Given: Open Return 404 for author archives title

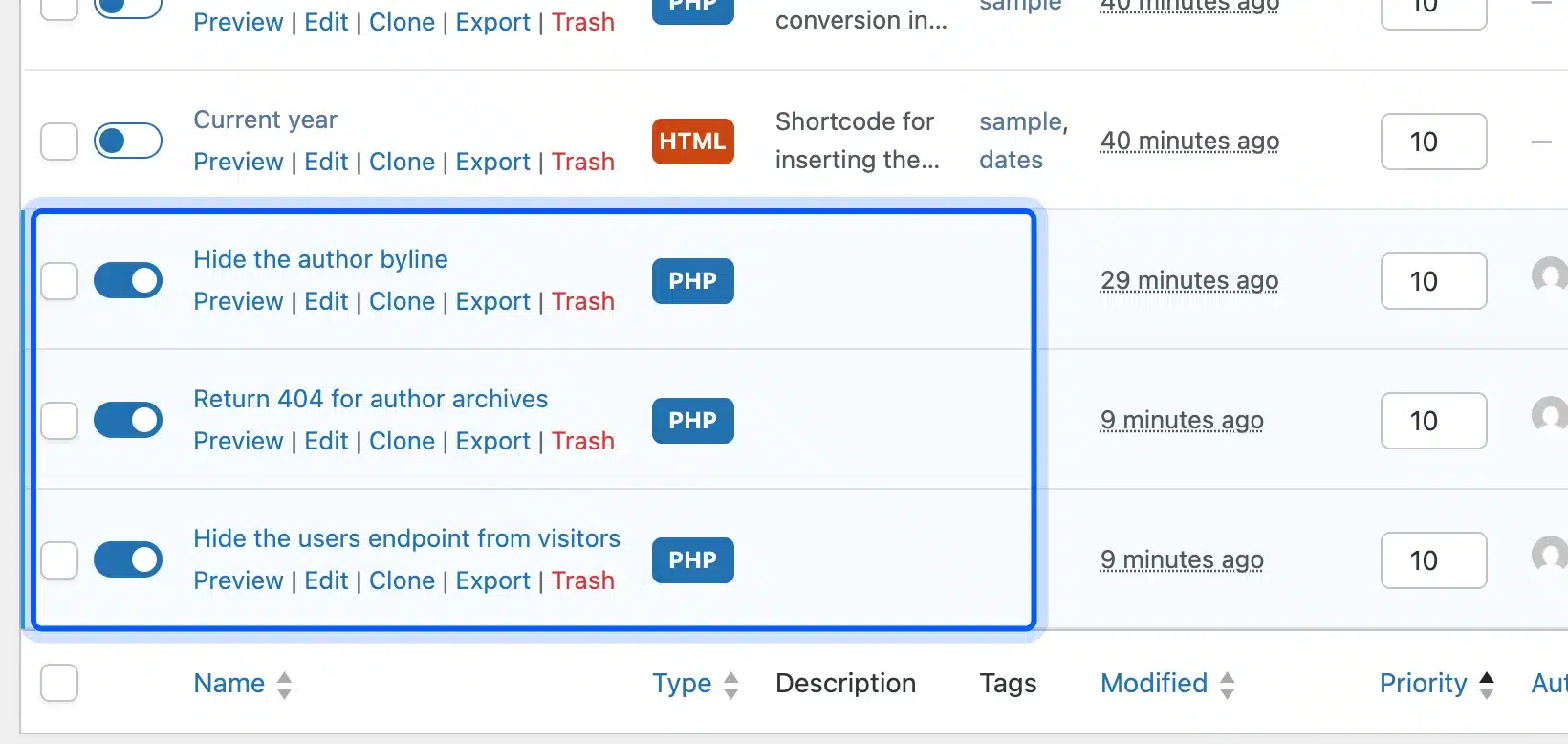Looking at the screenshot, I should click(371, 399).
